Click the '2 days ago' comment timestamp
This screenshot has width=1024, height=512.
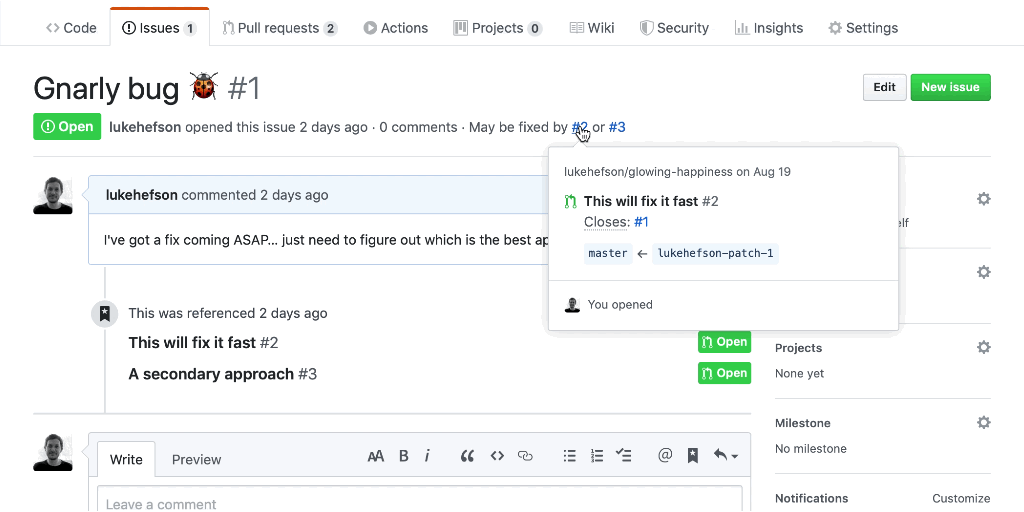tap(294, 195)
